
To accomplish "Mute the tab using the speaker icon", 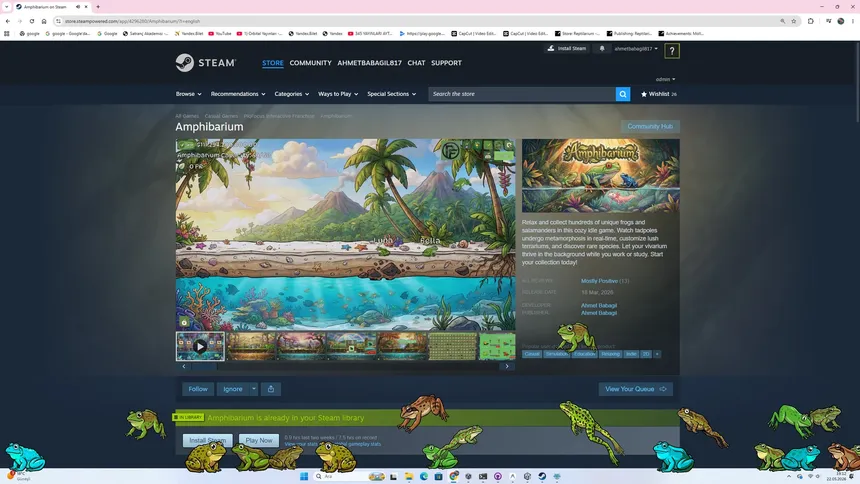I will pos(78,7).
